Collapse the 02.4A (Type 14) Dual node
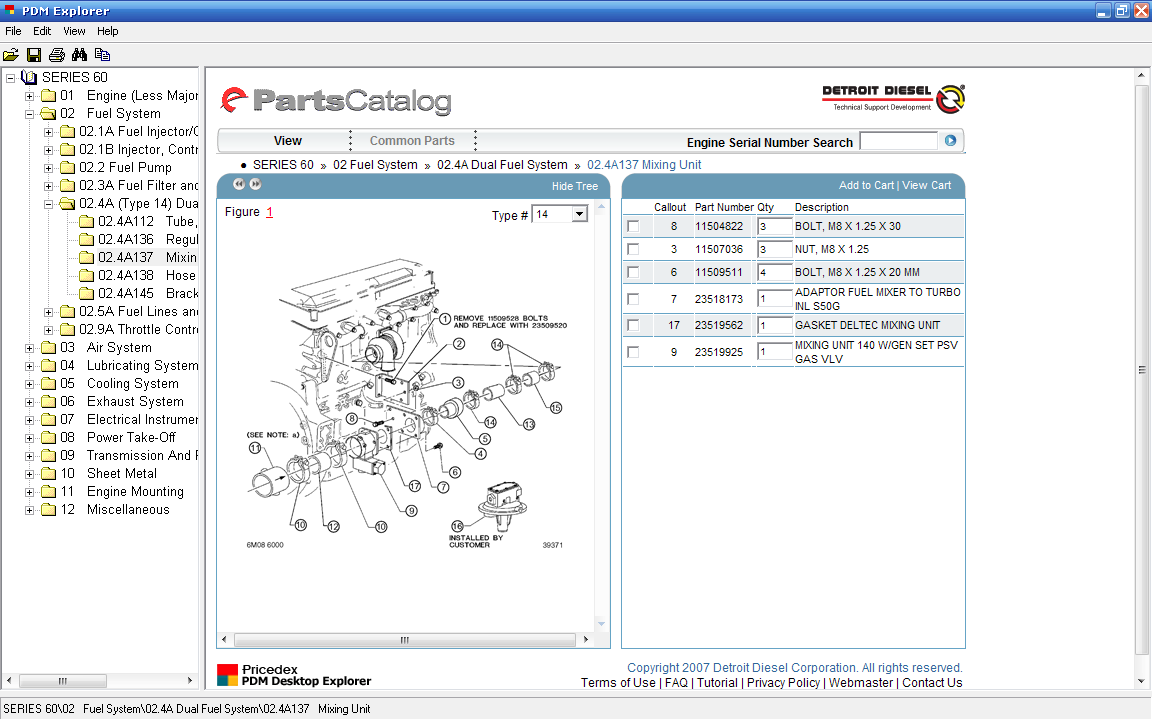Image resolution: width=1152 pixels, height=720 pixels. point(48,204)
